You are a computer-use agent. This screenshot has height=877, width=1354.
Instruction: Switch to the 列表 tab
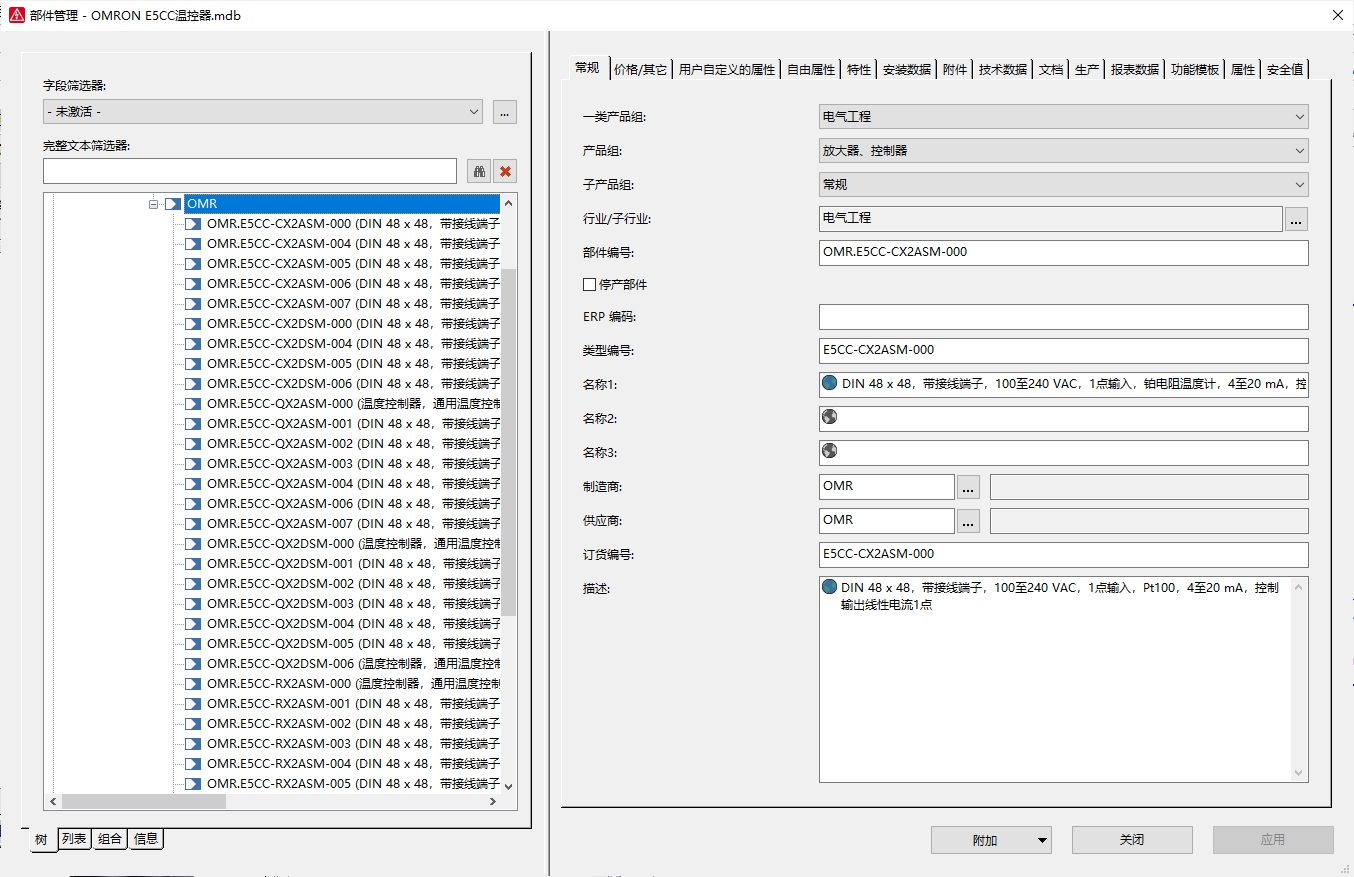74,839
